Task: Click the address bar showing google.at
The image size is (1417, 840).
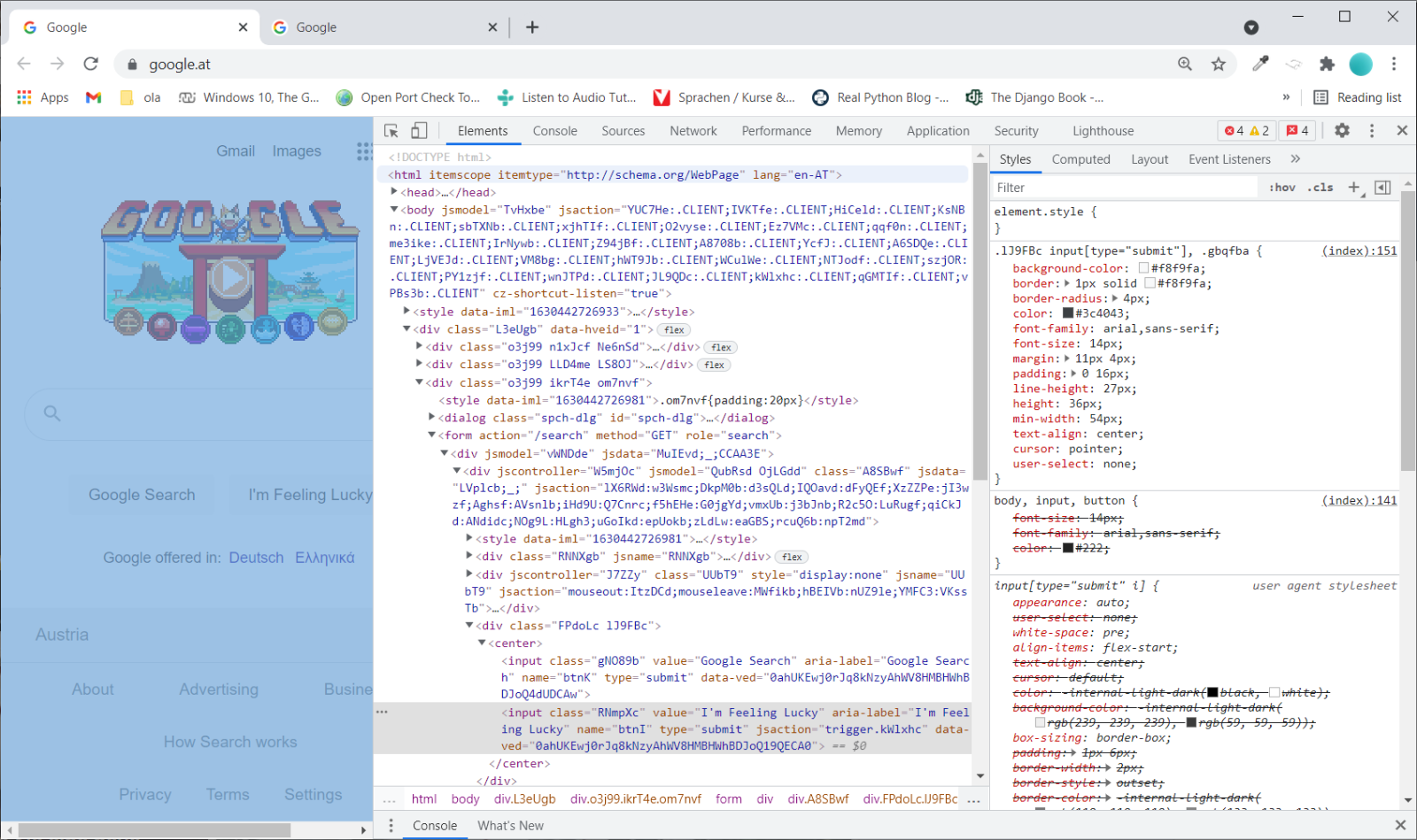Action: (647, 64)
